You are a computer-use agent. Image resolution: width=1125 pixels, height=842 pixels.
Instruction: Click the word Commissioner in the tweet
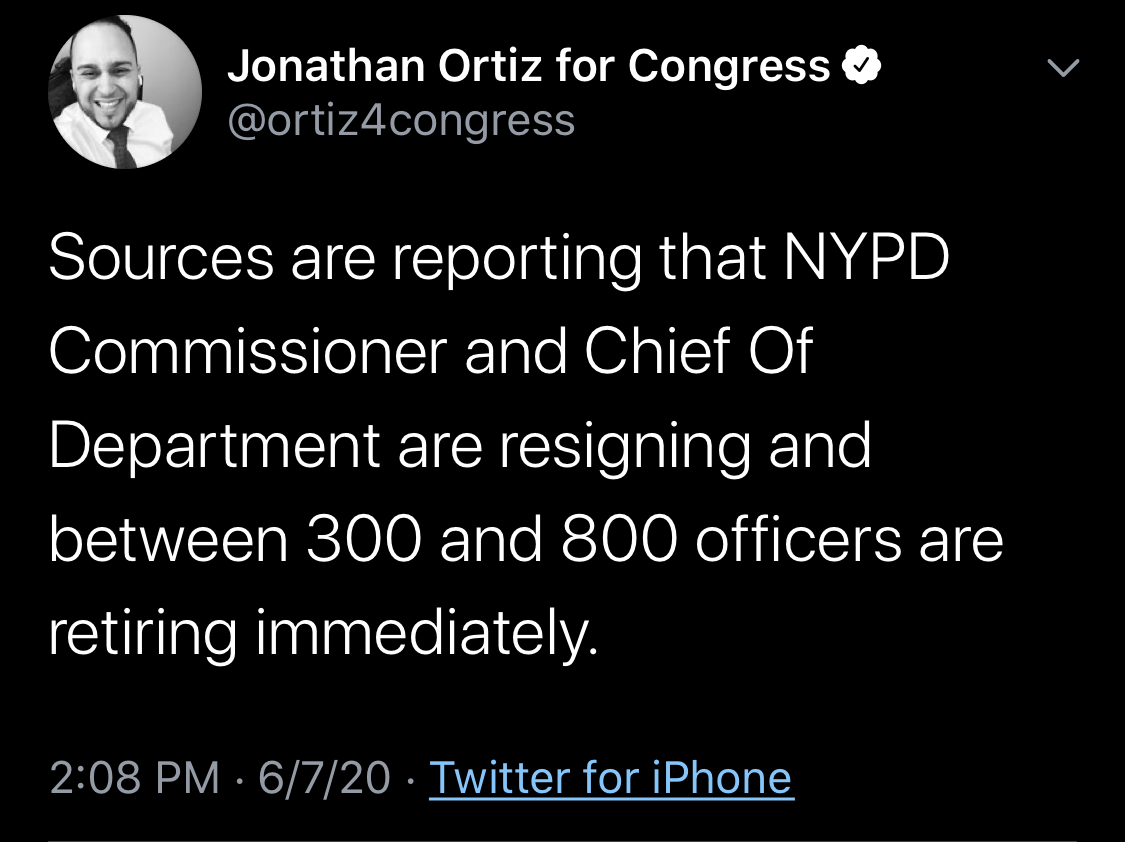pos(248,351)
